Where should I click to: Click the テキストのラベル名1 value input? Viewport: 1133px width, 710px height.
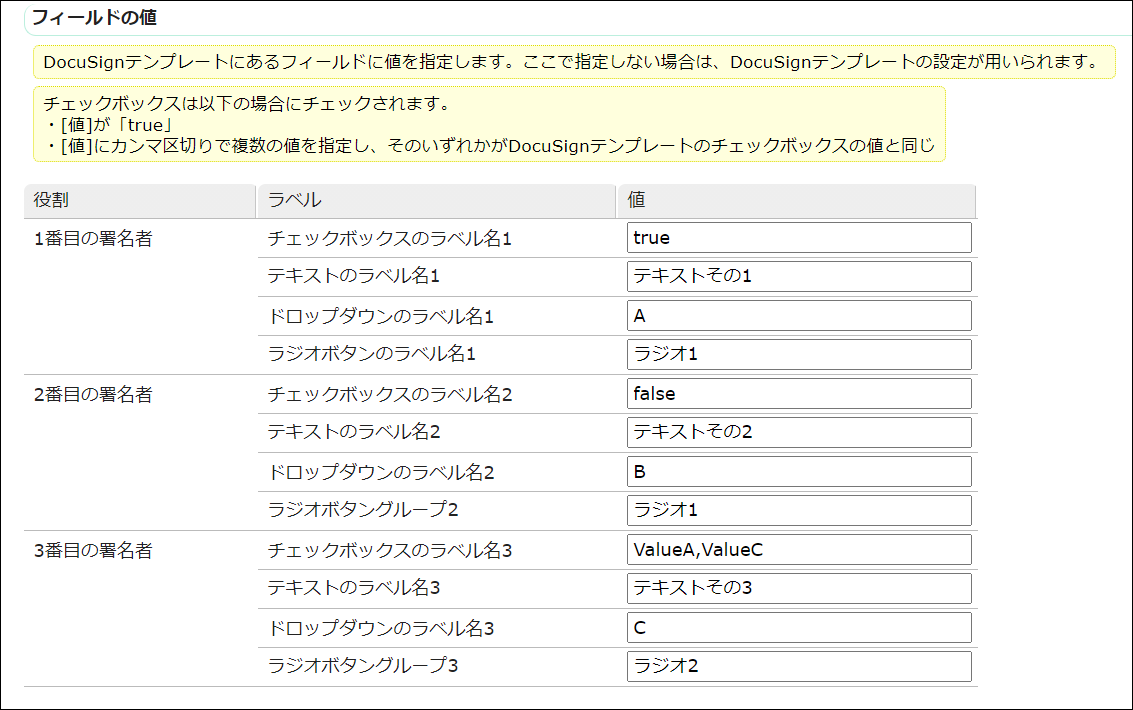pos(799,277)
